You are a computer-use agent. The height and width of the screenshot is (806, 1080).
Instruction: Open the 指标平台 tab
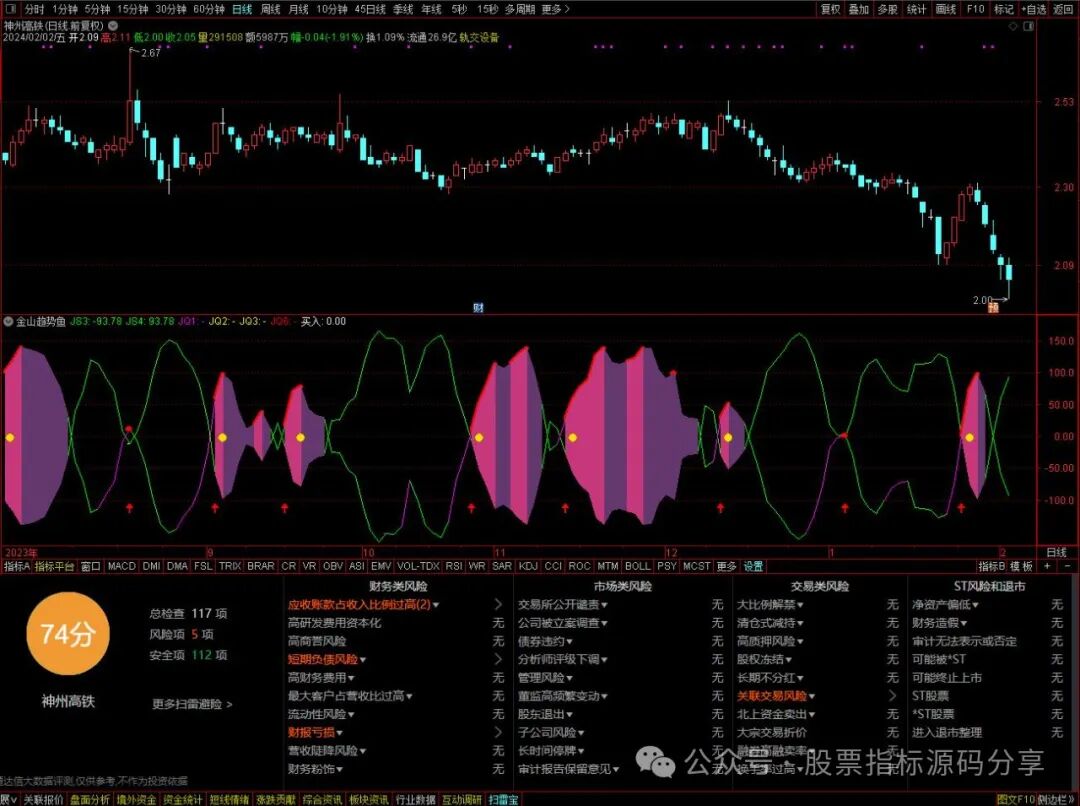coord(54,566)
